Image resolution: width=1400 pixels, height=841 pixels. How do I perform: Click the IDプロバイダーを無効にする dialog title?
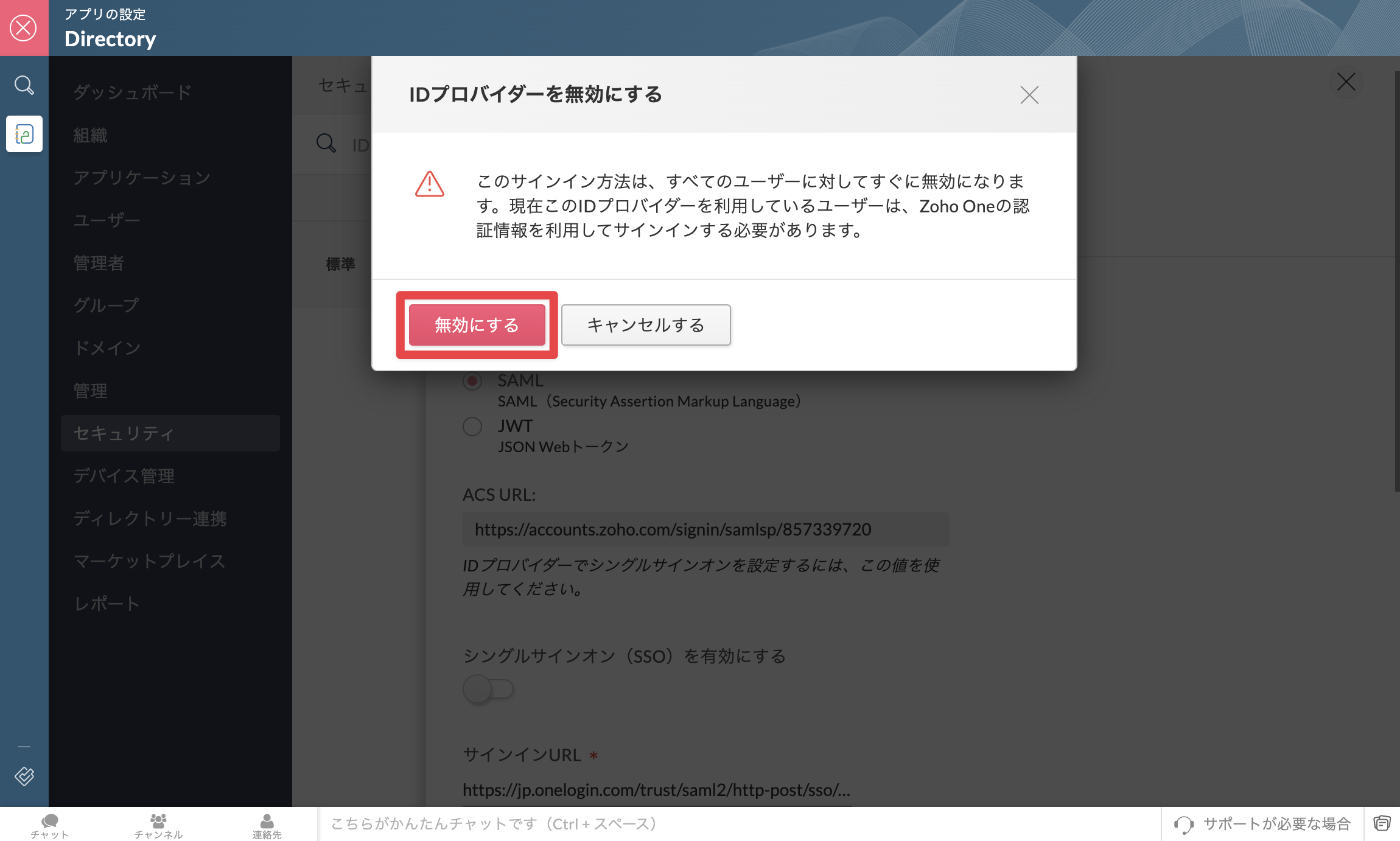click(536, 94)
